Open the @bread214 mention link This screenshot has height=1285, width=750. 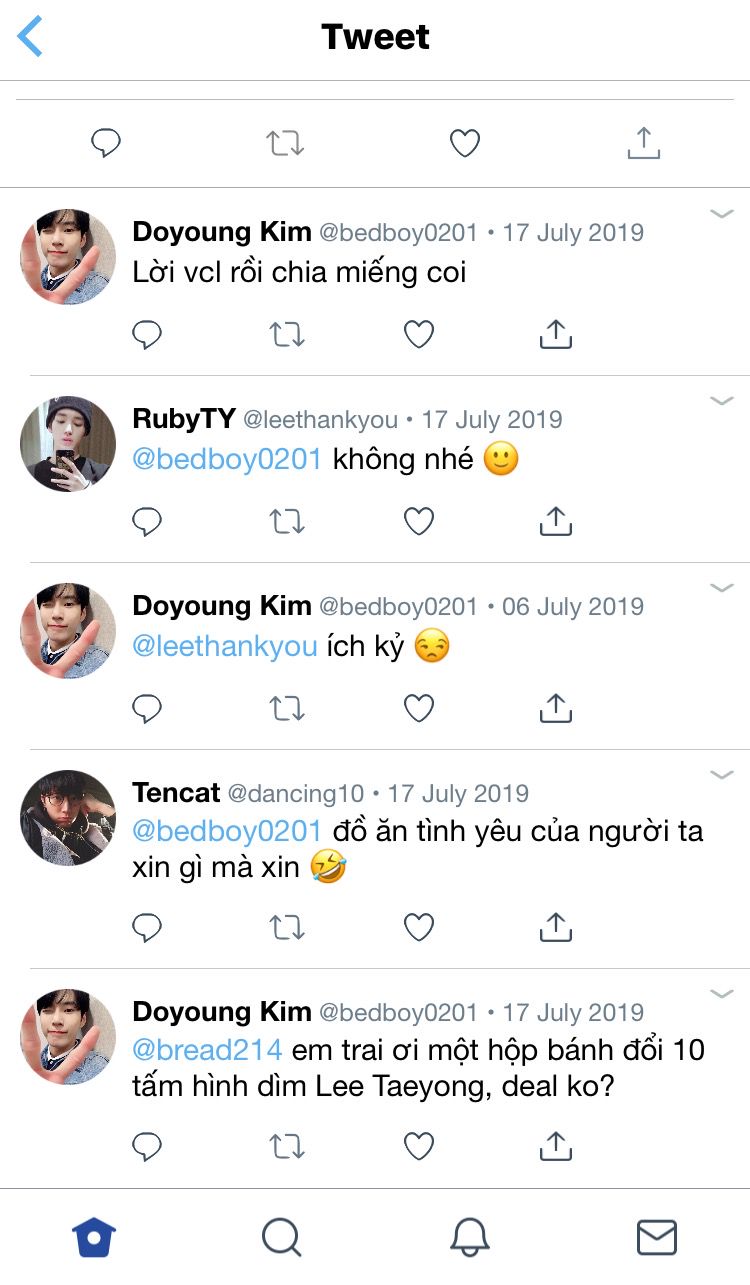click(207, 1050)
